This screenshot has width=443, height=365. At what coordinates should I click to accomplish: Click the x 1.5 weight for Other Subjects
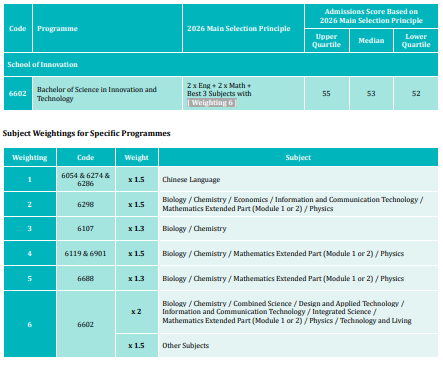137,345
